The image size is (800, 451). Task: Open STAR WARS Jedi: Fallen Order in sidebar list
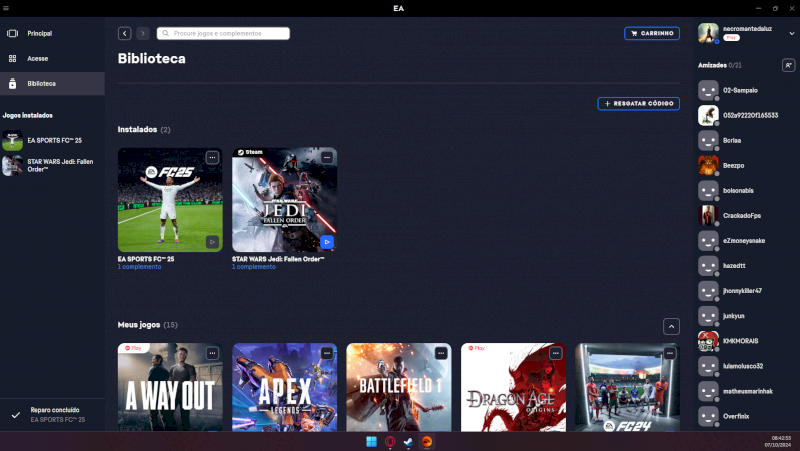[52, 165]
